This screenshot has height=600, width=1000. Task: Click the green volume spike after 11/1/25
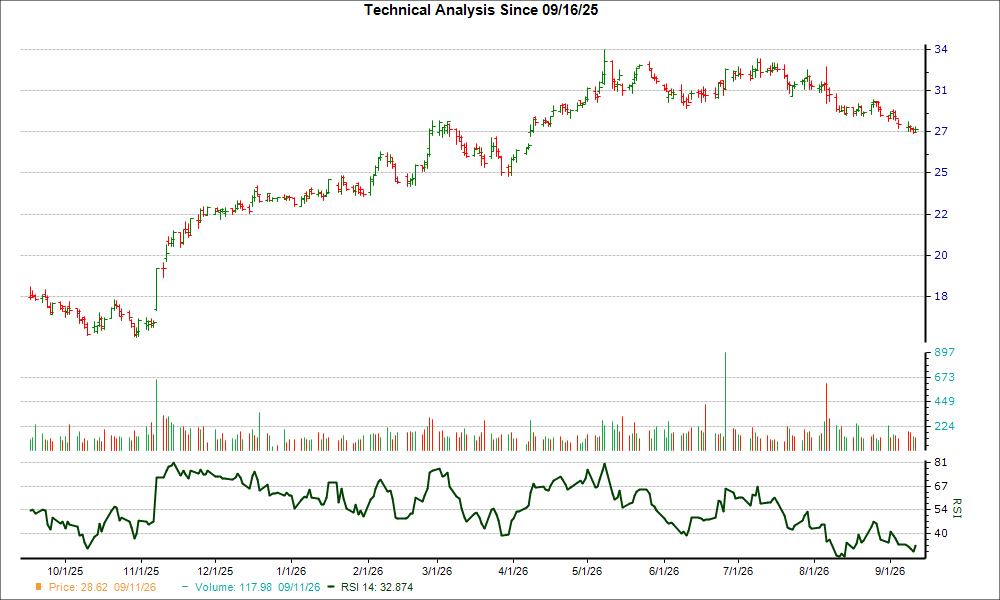tap(156, 415)
